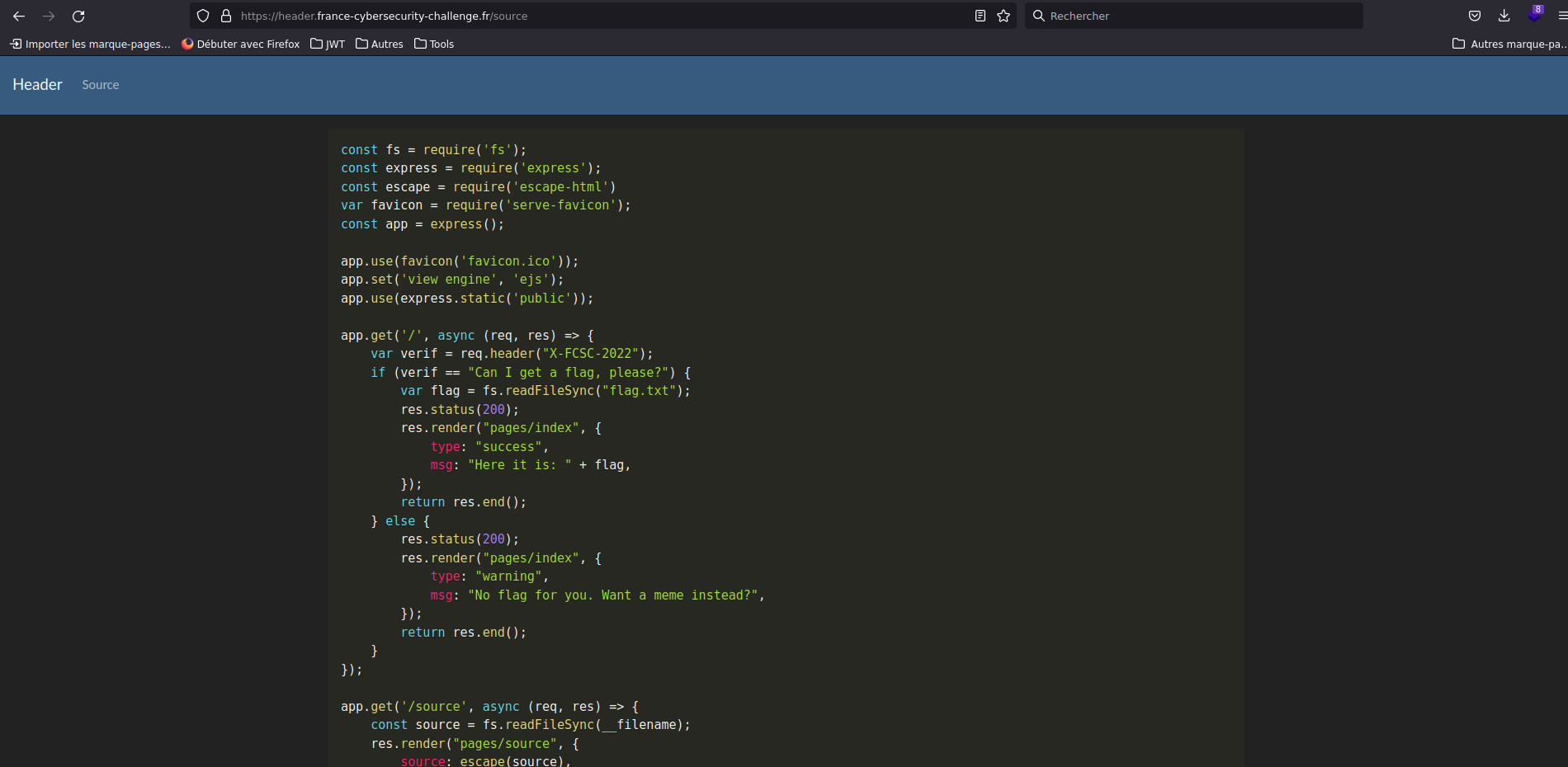The width and height of the screenshot is (1568, 767).
Task: Open the downloads panel
Action: tap(1504, 16)
